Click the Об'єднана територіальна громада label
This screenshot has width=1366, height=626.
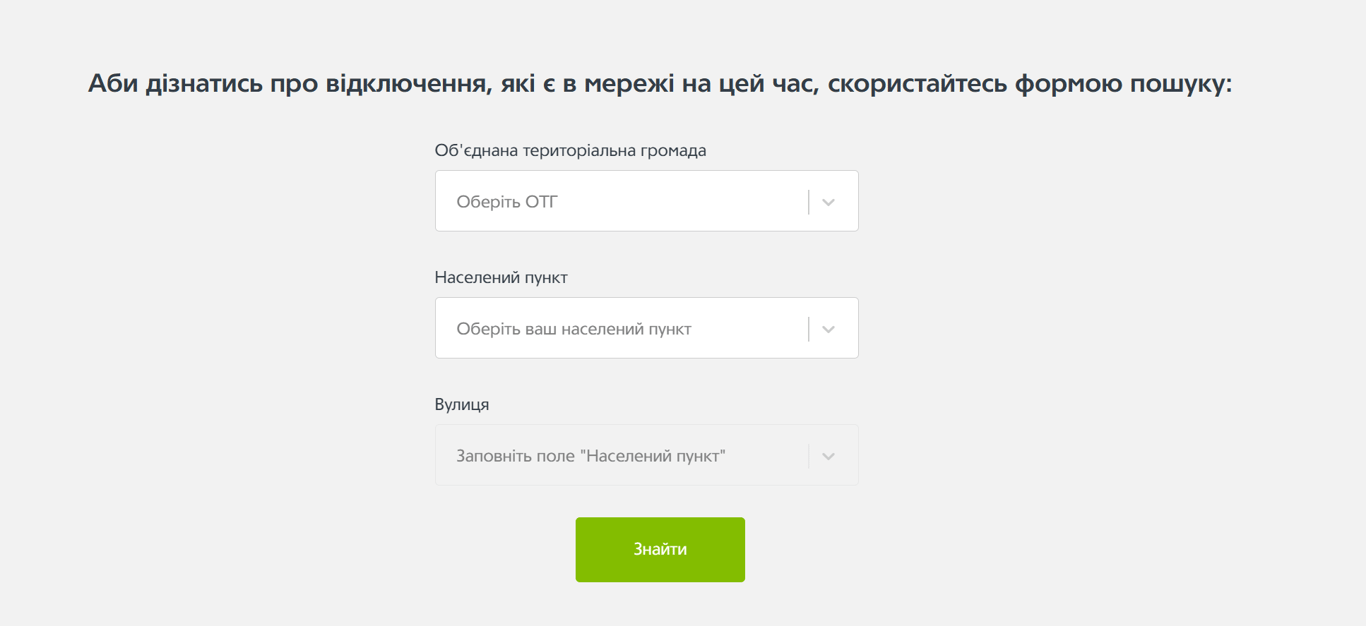(x=569, y=150)
